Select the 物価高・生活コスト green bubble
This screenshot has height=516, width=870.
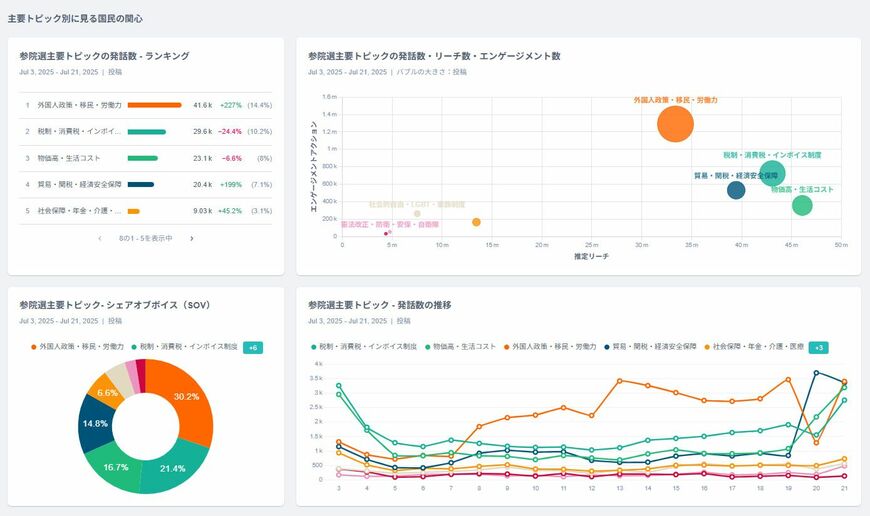[x=802, y=205]
